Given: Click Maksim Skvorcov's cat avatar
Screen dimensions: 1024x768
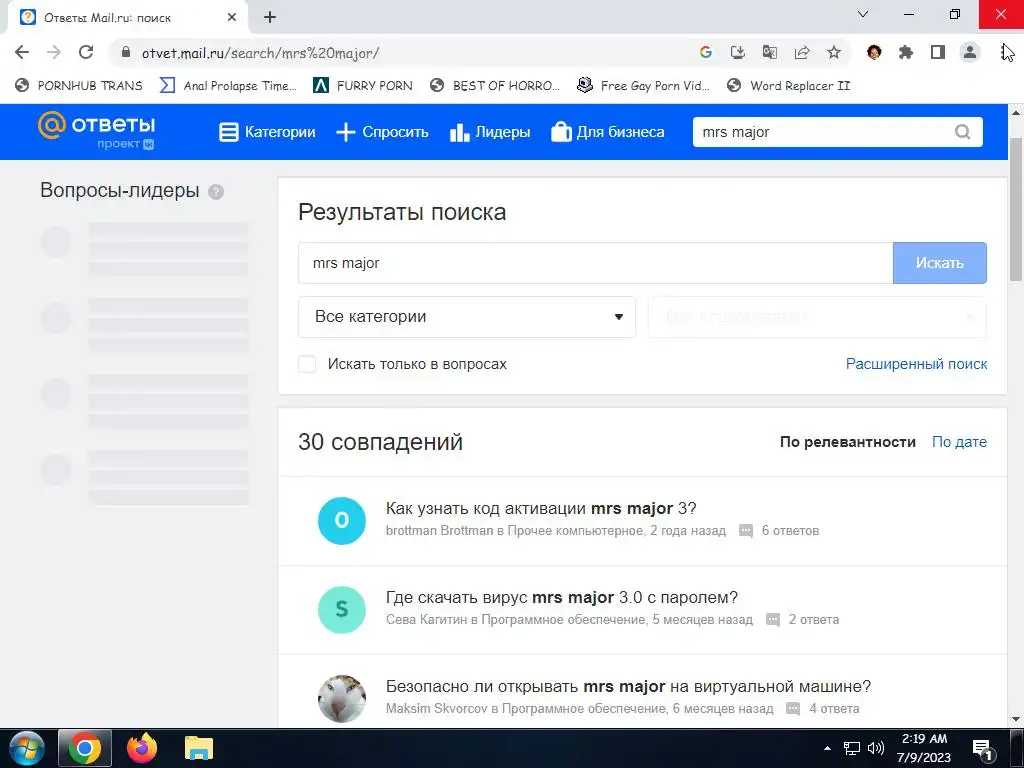Looking at the screenshot, I should click(342, 698).
